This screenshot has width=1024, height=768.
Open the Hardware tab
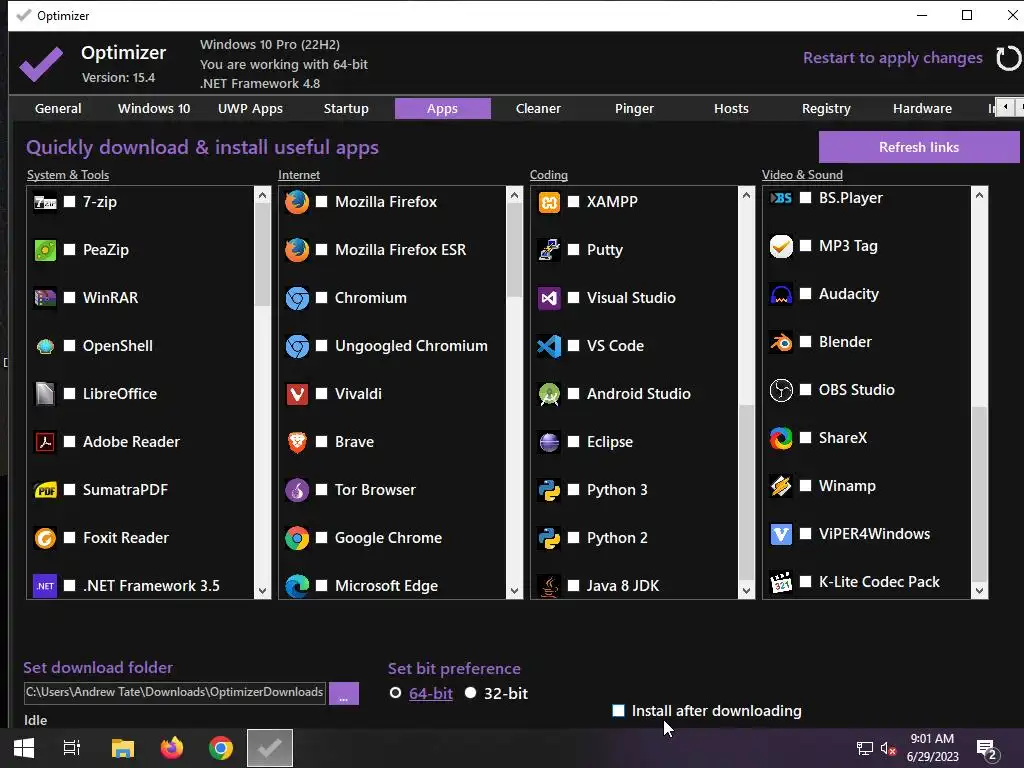922,108
